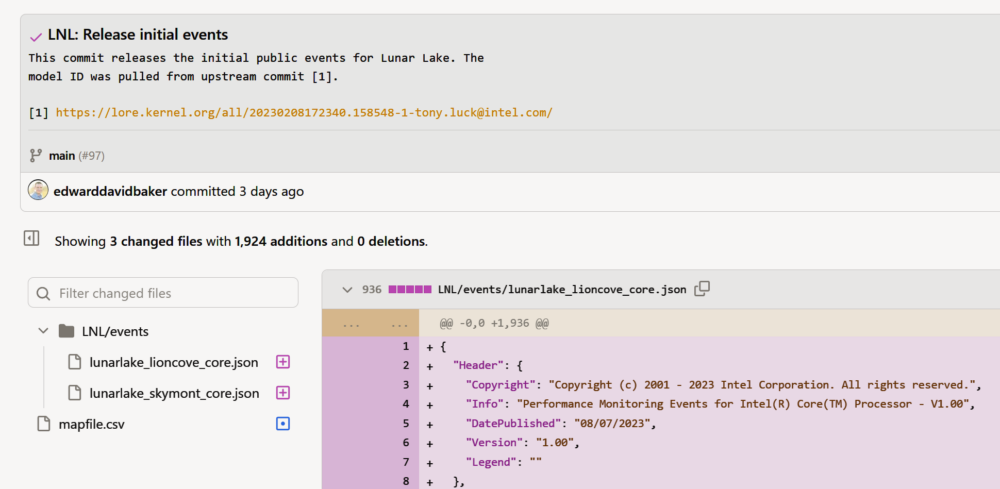1000x489 pixels.
Task: Open pull request #97 link
Action: pos(91,155)
